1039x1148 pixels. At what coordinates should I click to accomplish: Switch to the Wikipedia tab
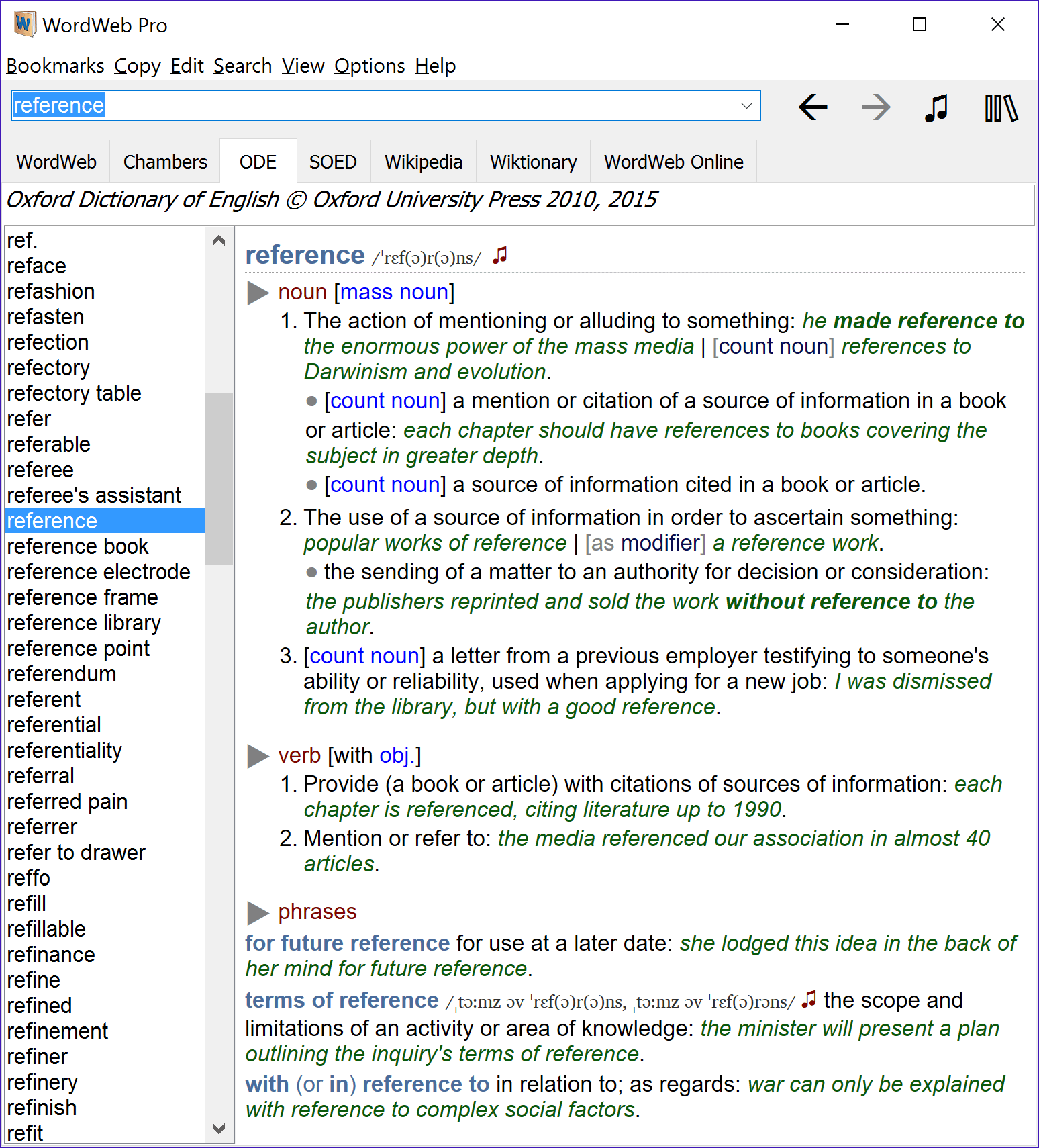click(x=424, y=162)
